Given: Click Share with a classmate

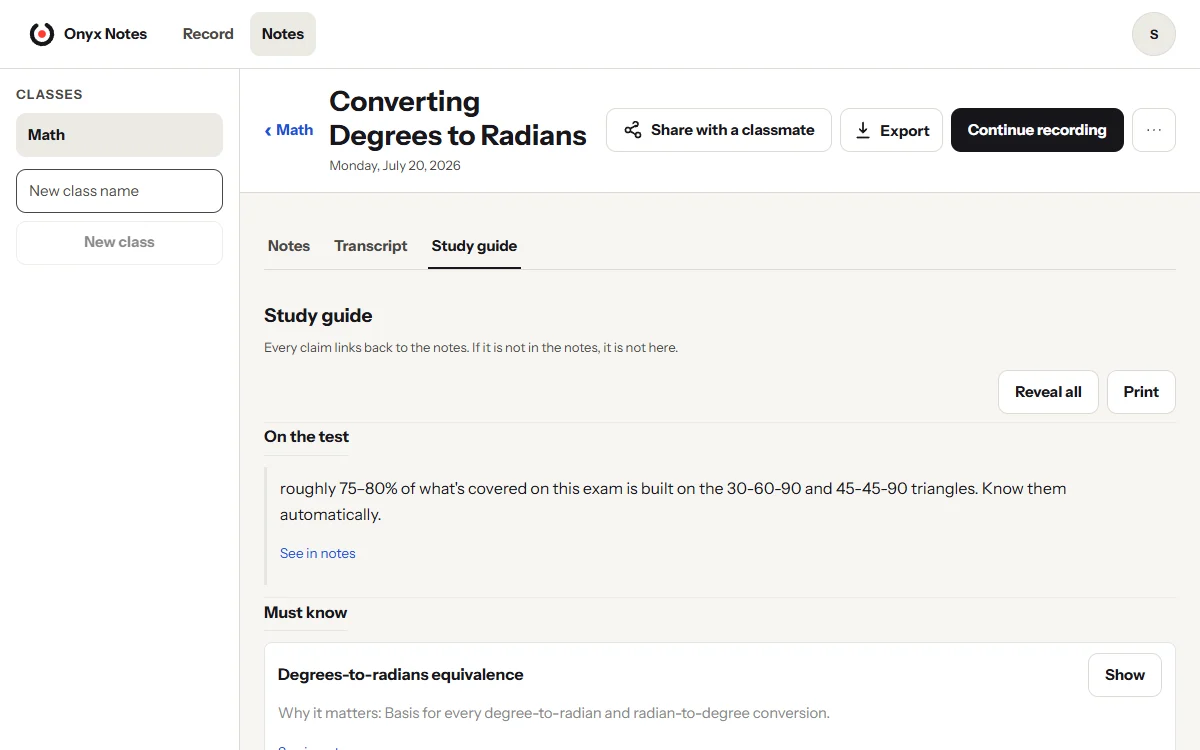Looking at the screenshot, I should tap(718, 130).
